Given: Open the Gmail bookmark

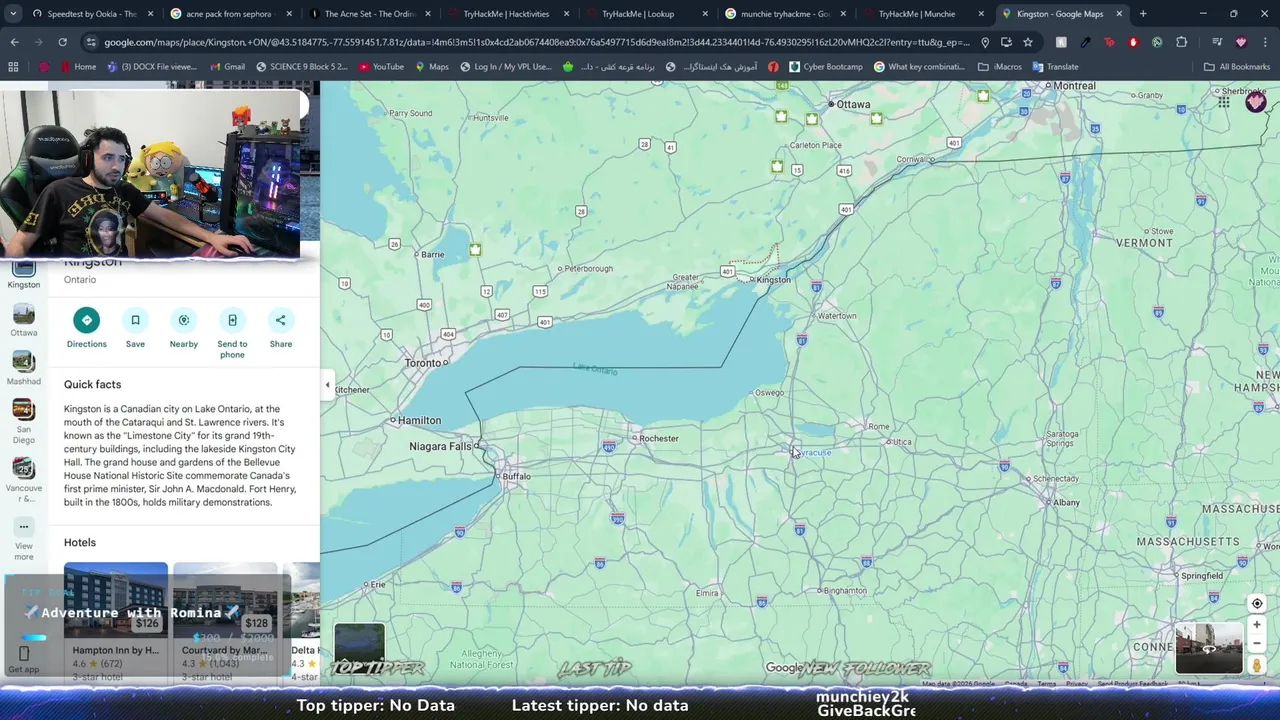Looking at the screenshot, I should [x=227, y=67].
